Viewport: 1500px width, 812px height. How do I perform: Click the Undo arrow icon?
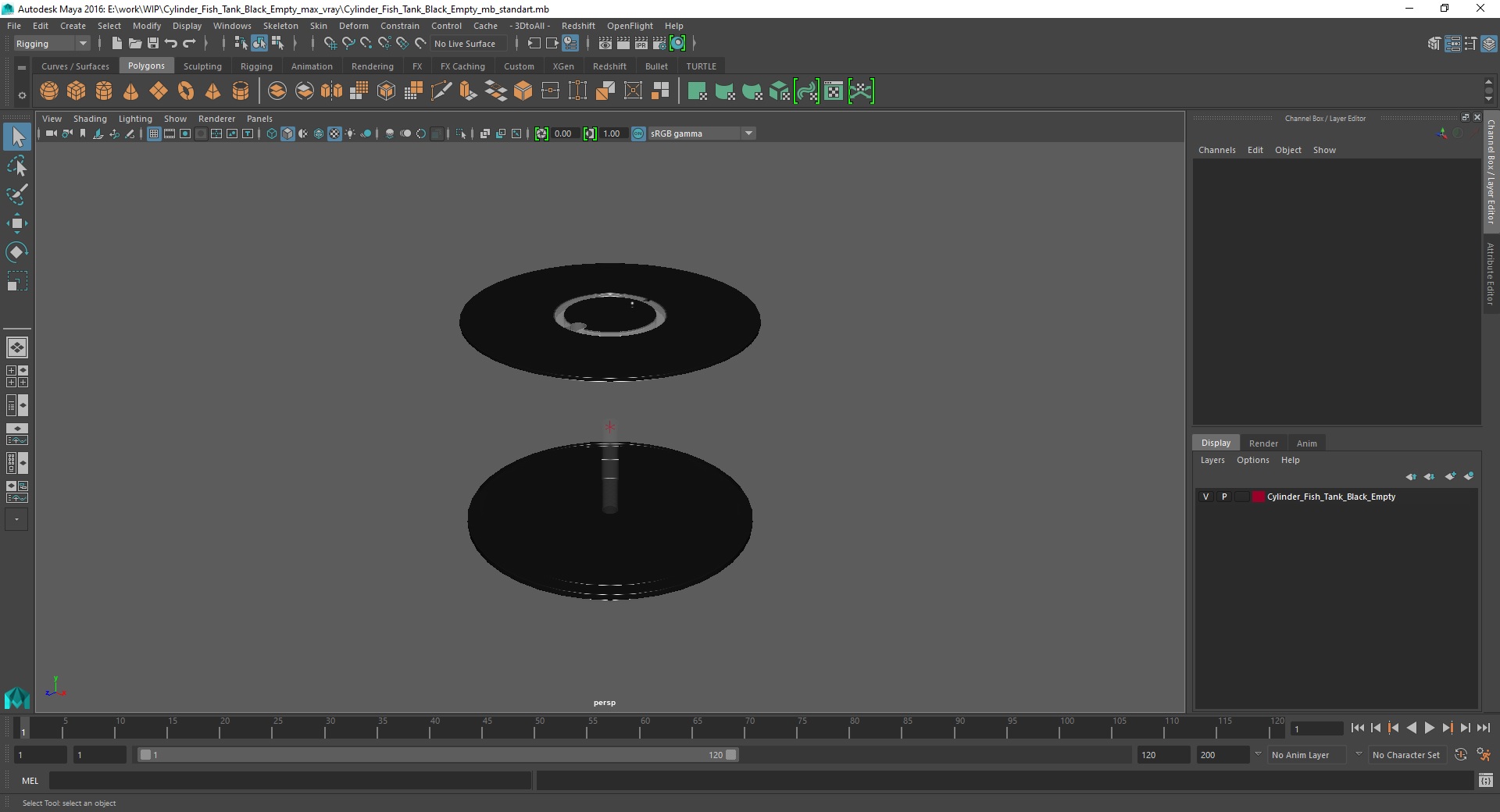click(171, 44)
